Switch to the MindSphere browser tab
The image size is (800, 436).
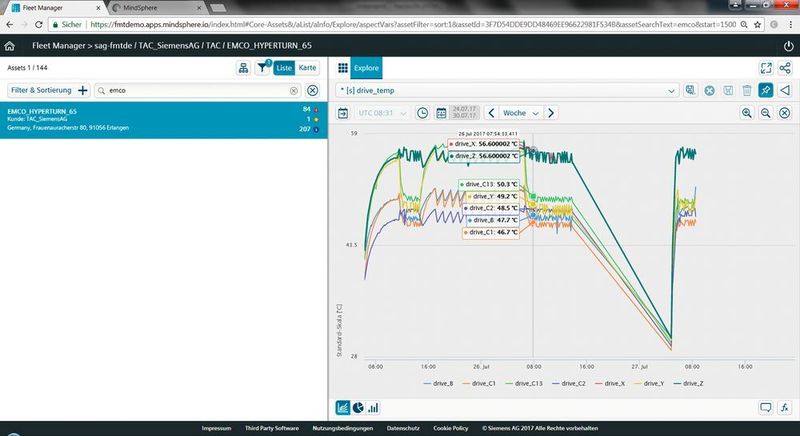[156, 8]
